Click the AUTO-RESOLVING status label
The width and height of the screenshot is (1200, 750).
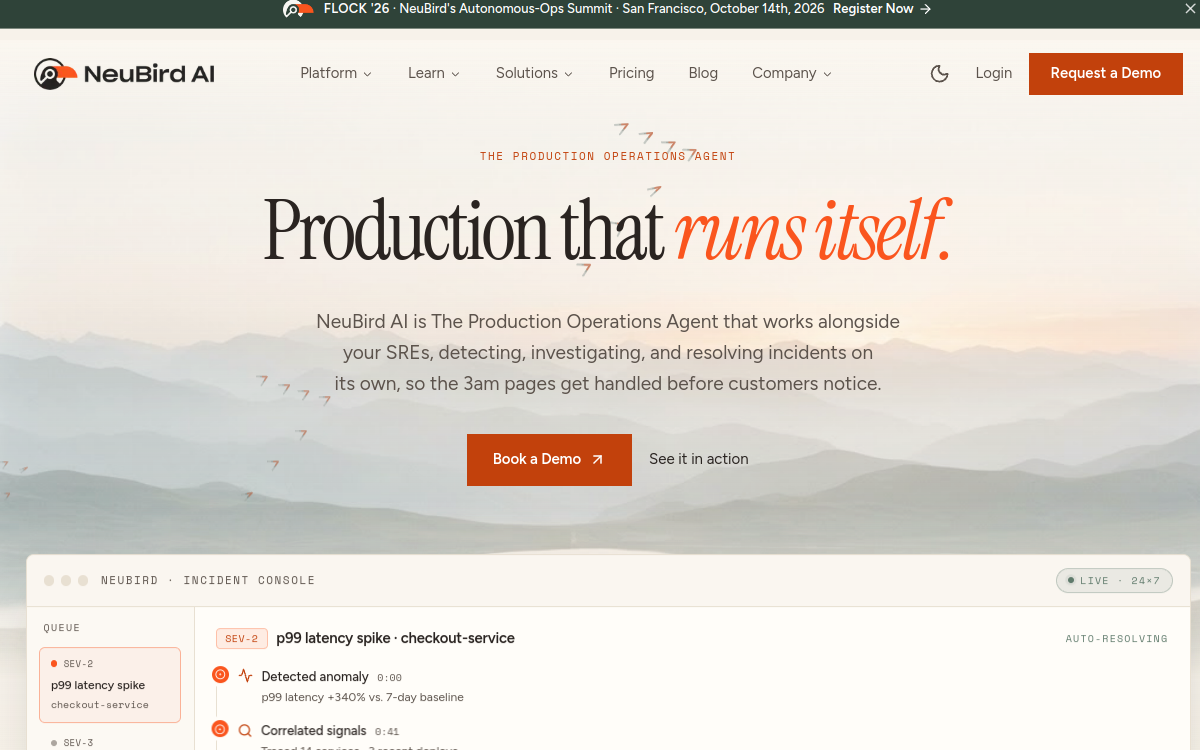[1117, 638]
